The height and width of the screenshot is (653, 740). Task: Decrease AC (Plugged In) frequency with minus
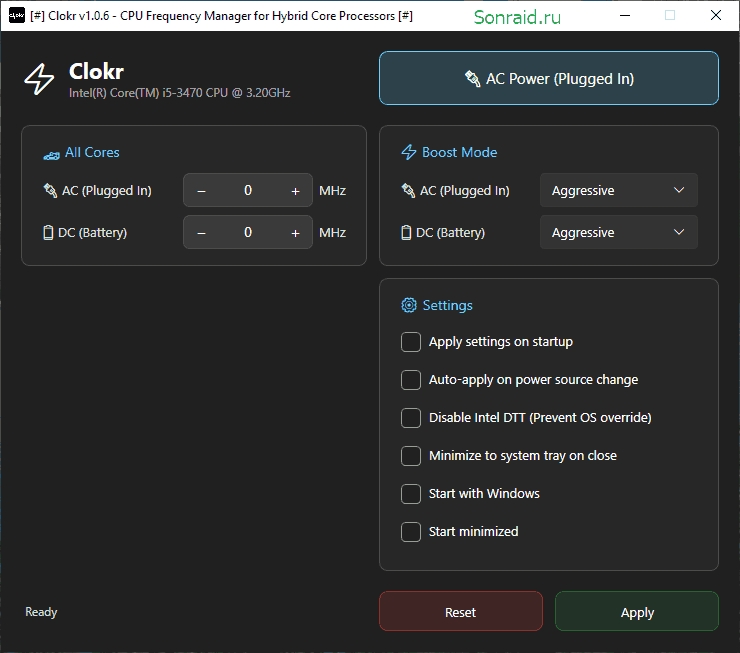click(202, 191)
